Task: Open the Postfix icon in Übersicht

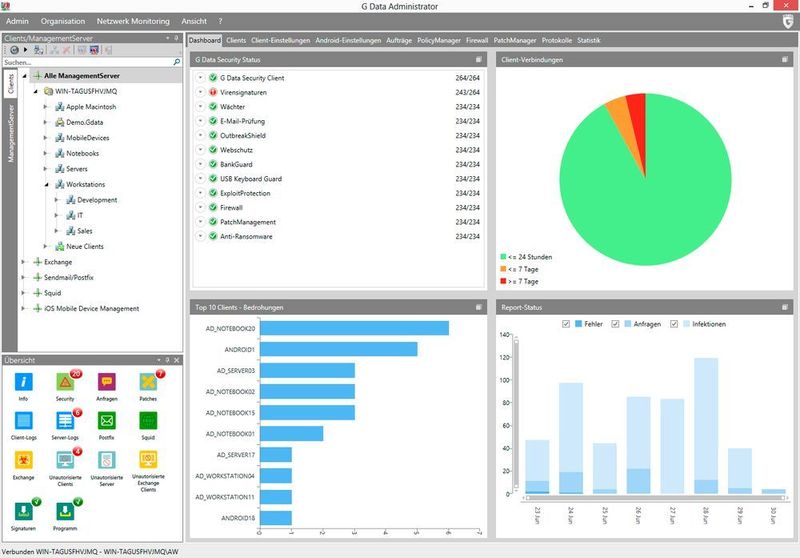Action: click(107, 421)
